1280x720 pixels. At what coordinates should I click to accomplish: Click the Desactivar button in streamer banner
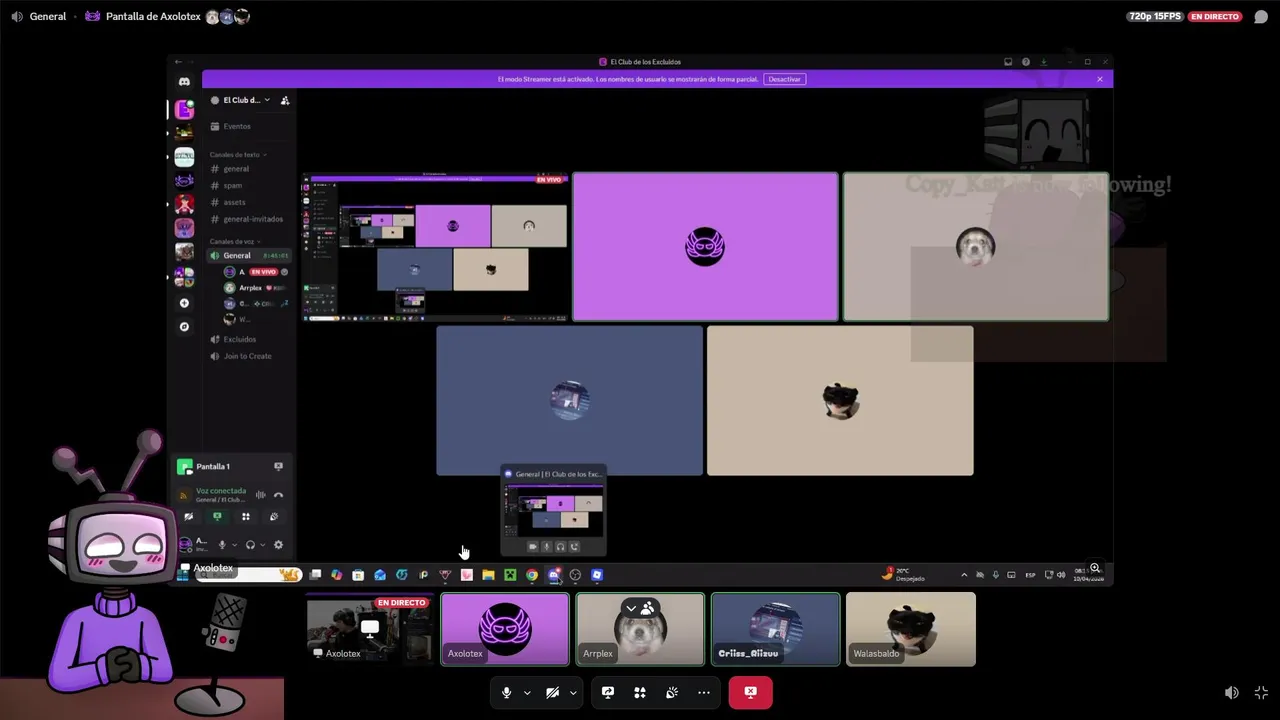784,79
